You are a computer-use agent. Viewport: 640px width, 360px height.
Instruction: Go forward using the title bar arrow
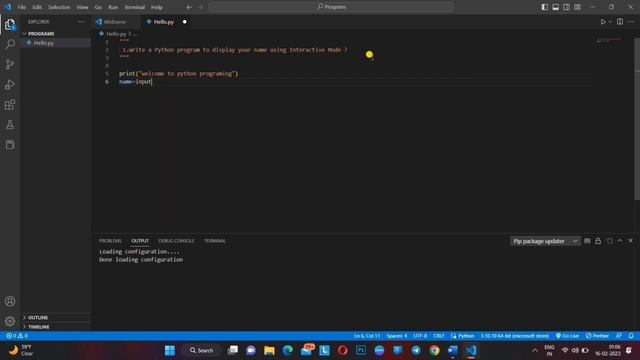(200, 7)
